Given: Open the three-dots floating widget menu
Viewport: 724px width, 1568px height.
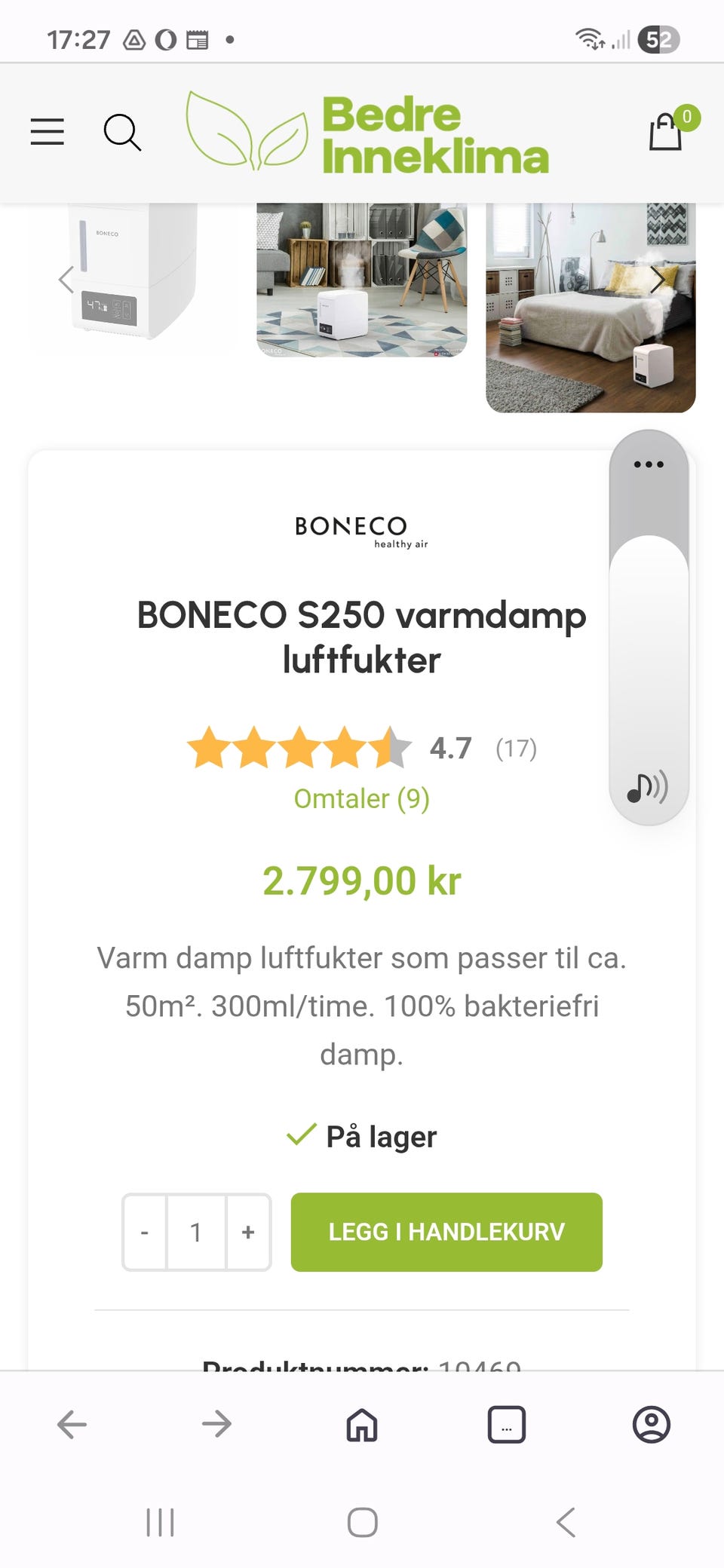Looking at the screenshot, I should (649, 464).
